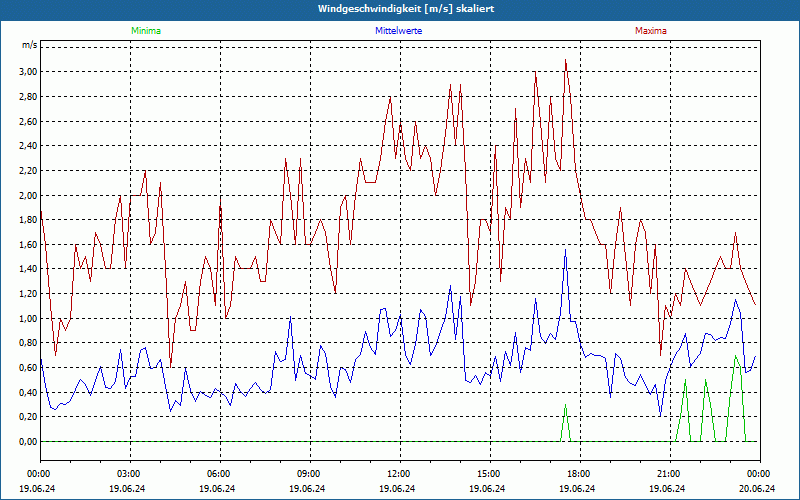Click the 1,20 y-axis value

pyautogui.click(x=28, y=294)
